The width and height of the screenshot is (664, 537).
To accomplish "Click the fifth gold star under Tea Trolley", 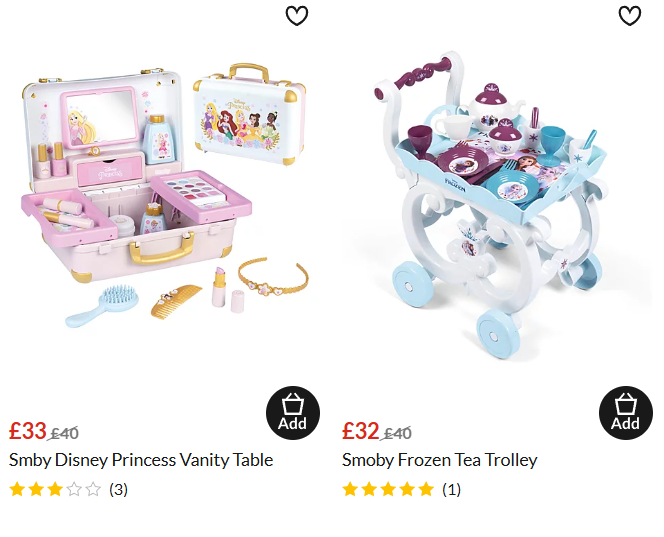I will (426, 489).
